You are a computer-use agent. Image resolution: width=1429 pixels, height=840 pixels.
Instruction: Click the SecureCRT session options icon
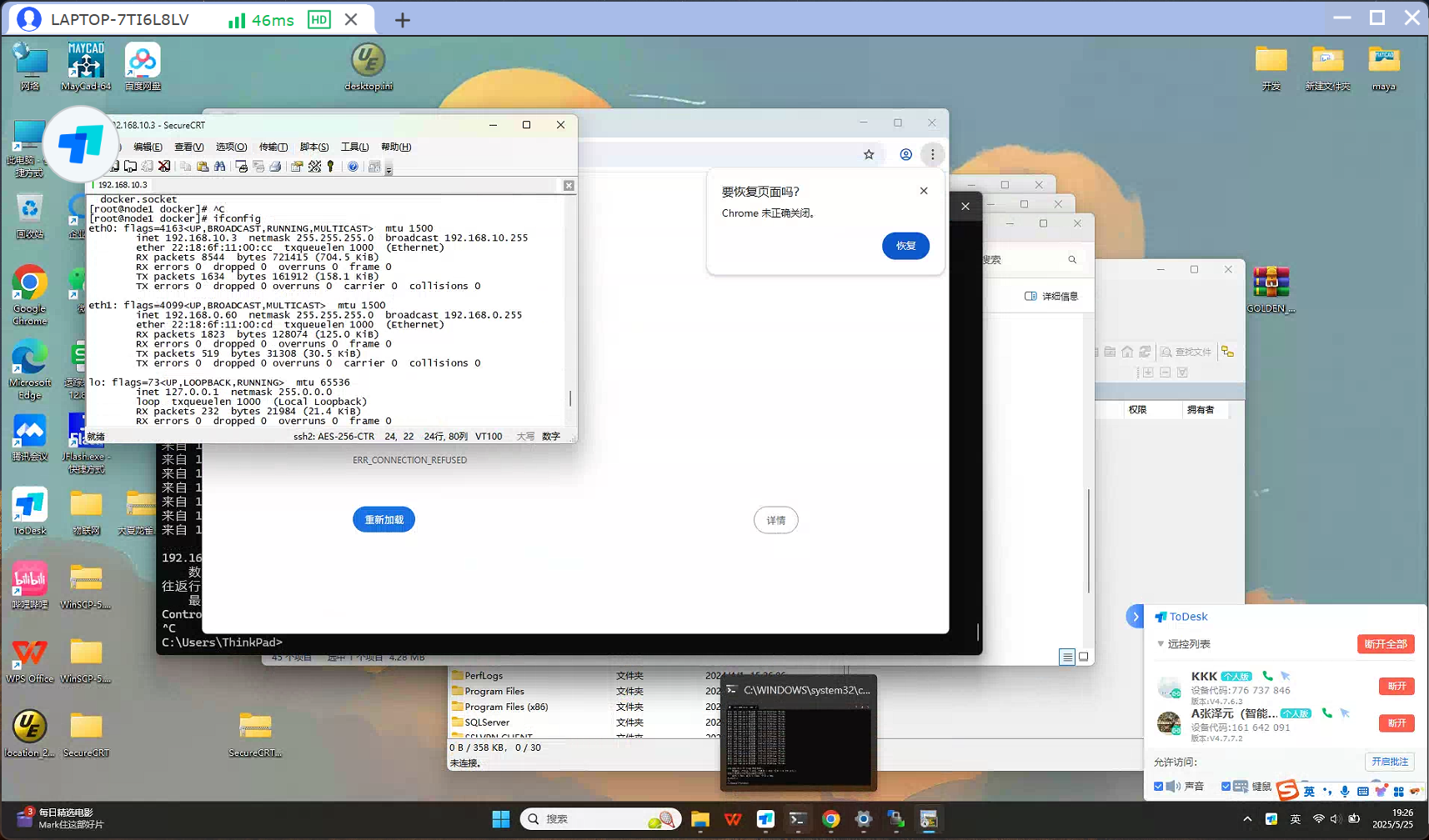point(297,167)
